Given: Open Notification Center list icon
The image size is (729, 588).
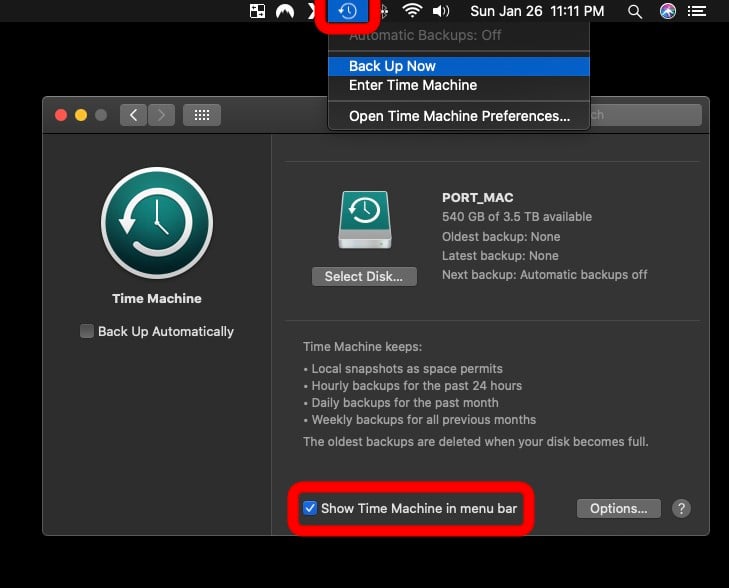Looking at the screenshot, I should click(x=697, y=11).
